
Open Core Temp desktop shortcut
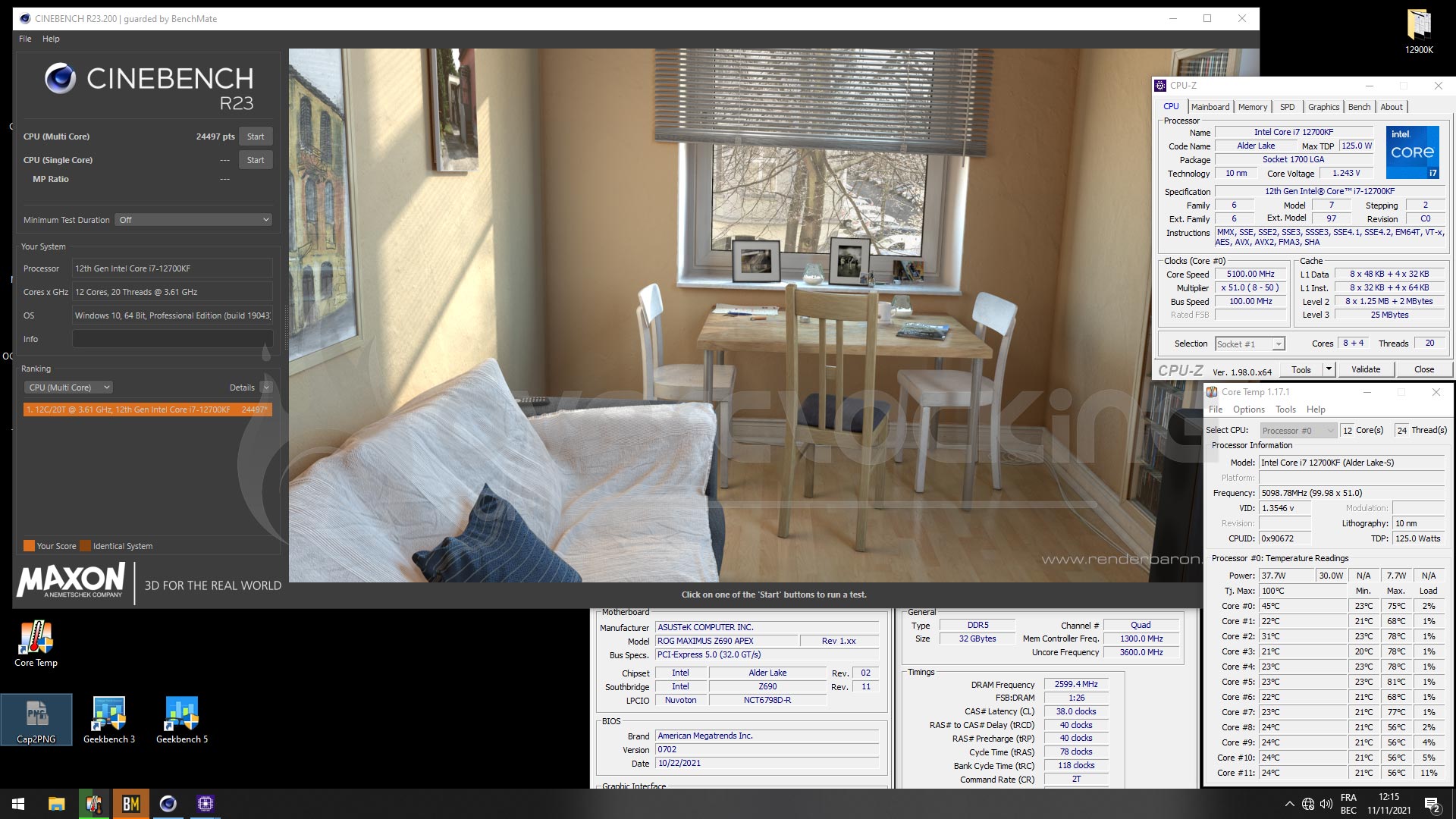coord(36,644)
